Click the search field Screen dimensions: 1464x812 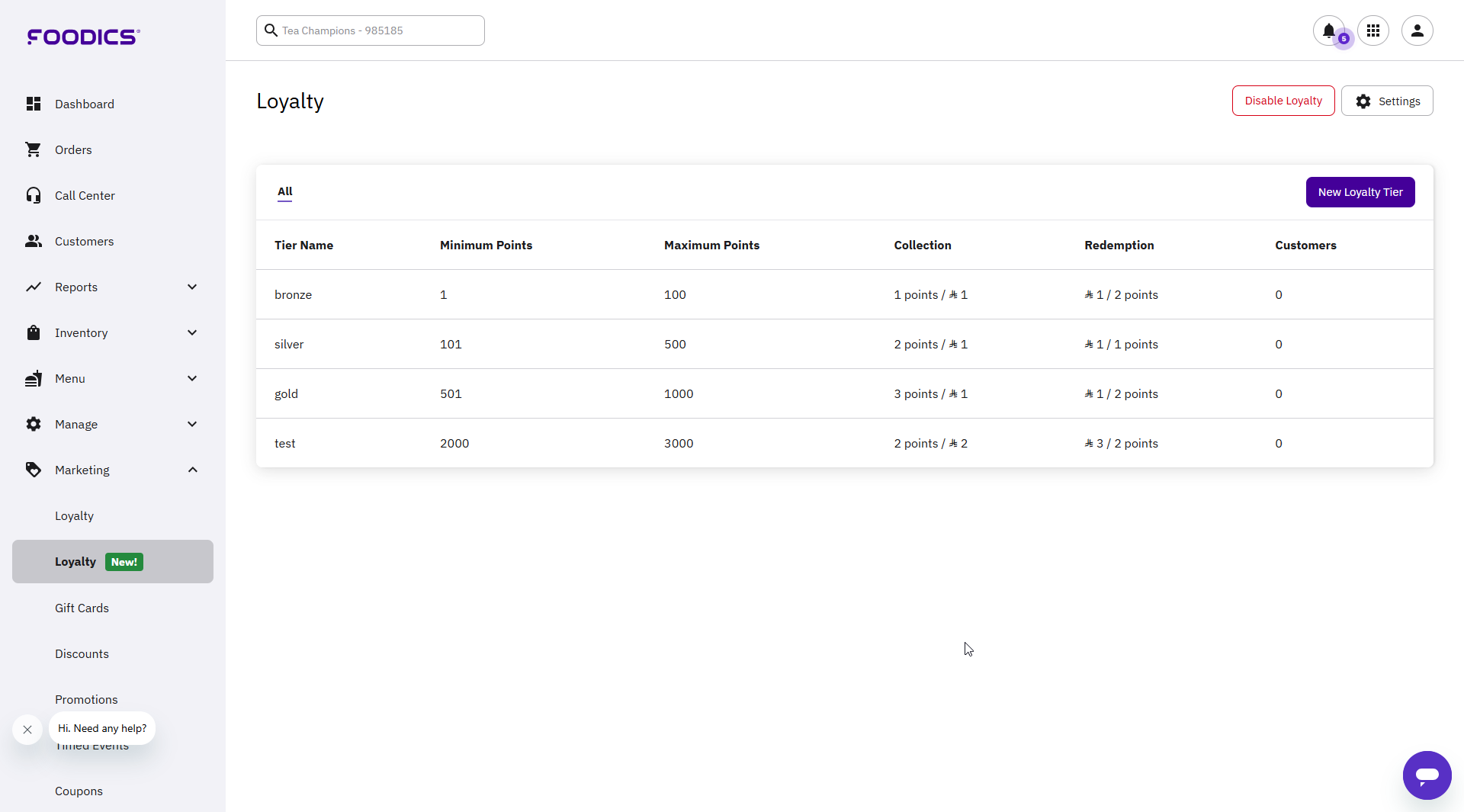(370, 30)
